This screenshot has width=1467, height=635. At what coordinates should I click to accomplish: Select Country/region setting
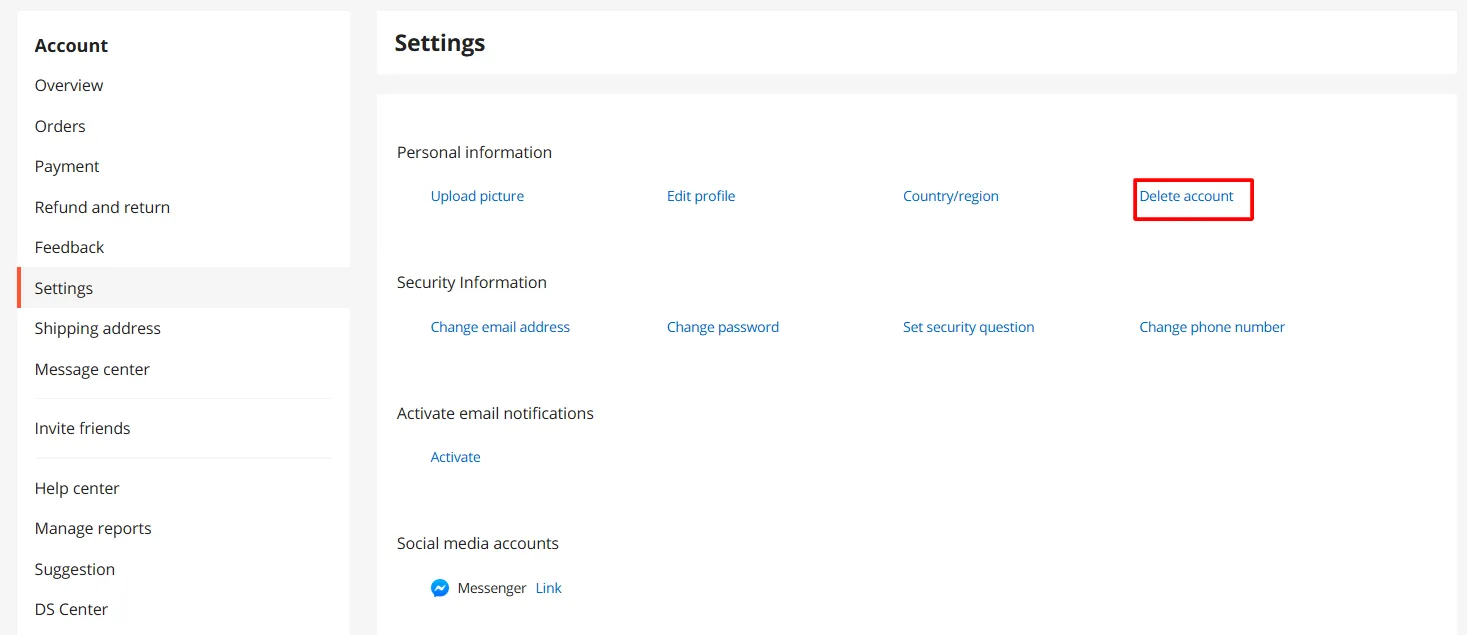pyautogui.click(x=950, y=196)
